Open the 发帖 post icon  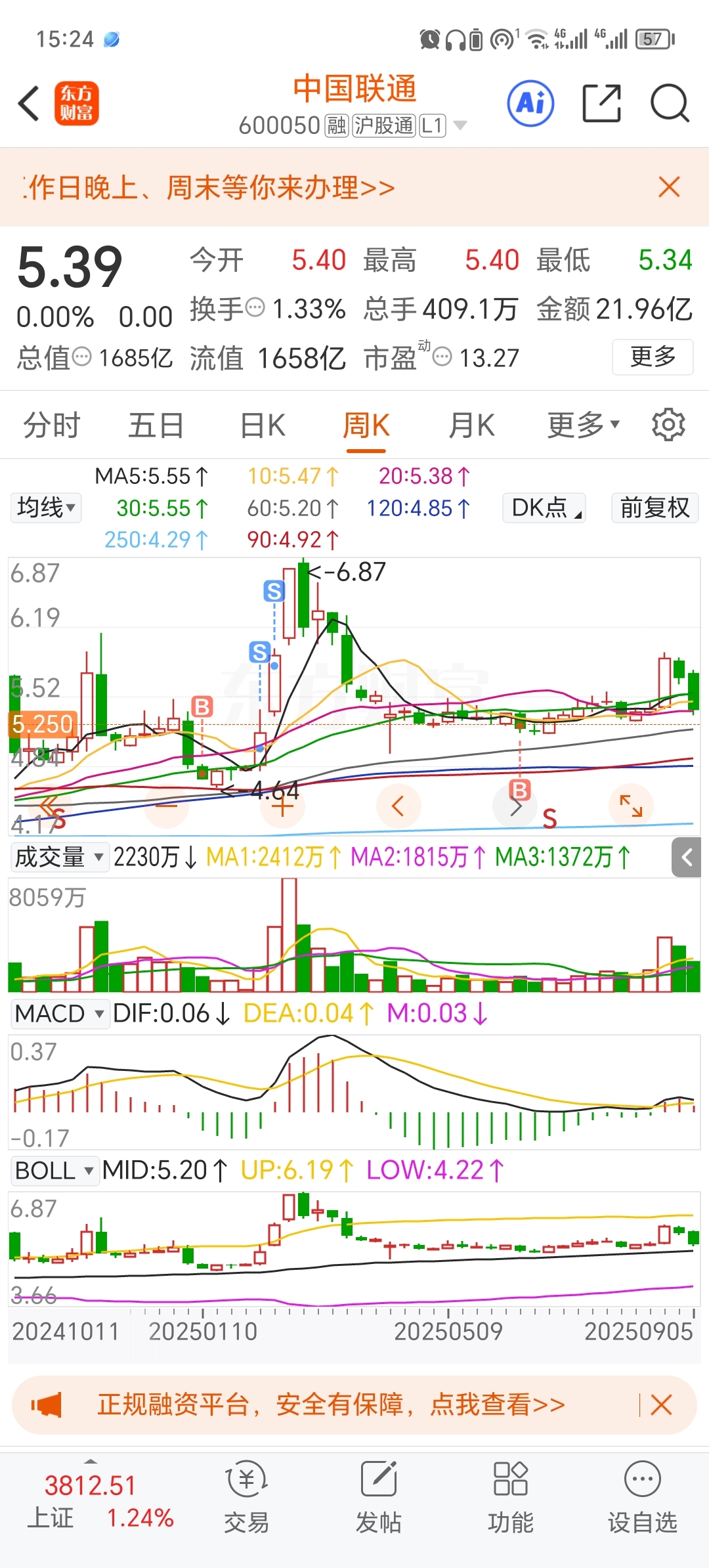379,1497
